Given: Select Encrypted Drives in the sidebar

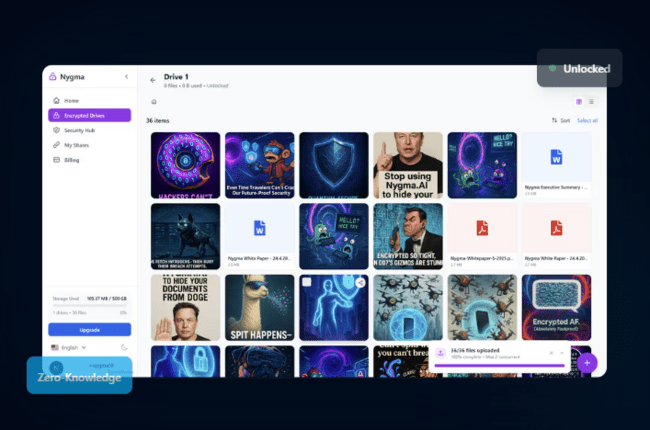Looking at the screenshot, I should [x=89, y=116].
